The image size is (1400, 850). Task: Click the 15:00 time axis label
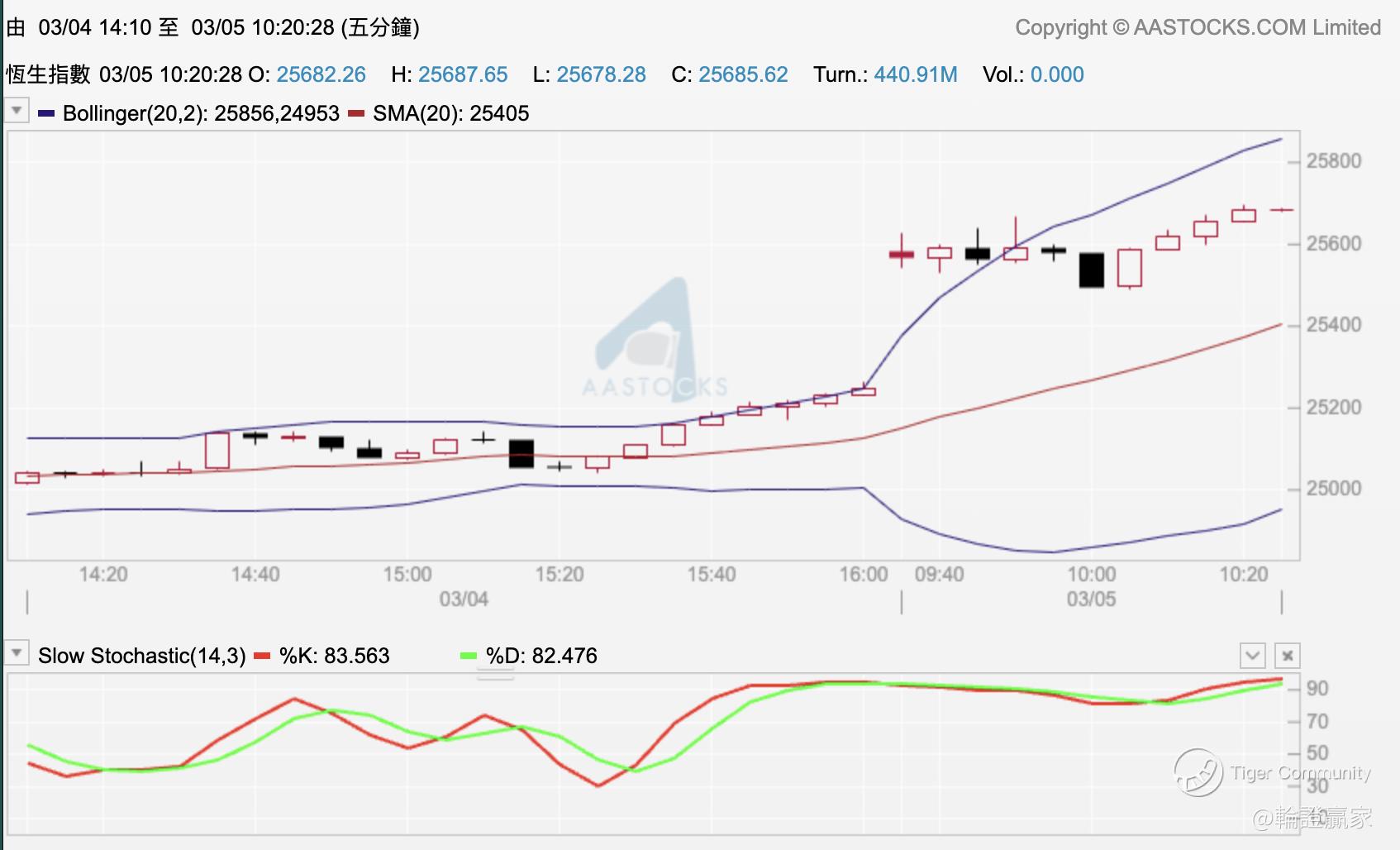coord(407,574)
